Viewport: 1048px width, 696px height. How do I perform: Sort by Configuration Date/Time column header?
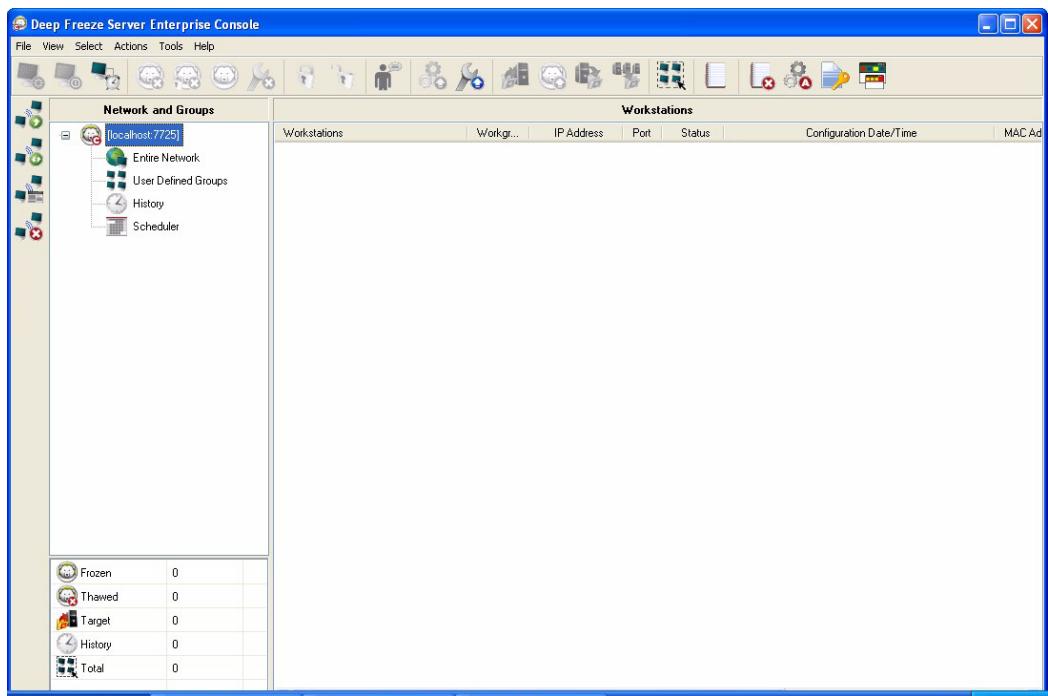860,133
